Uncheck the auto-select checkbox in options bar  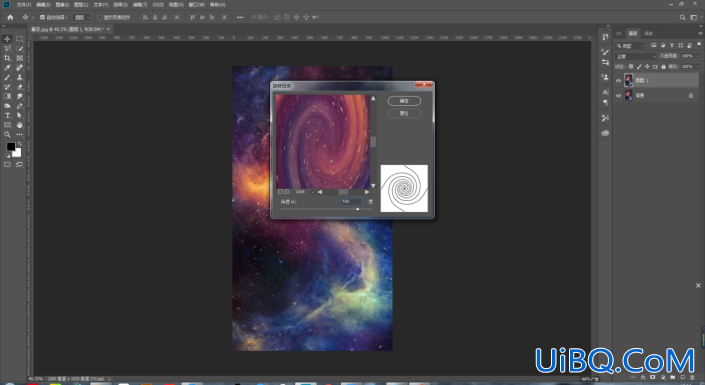pyautogui.click(x=42, y=17)
